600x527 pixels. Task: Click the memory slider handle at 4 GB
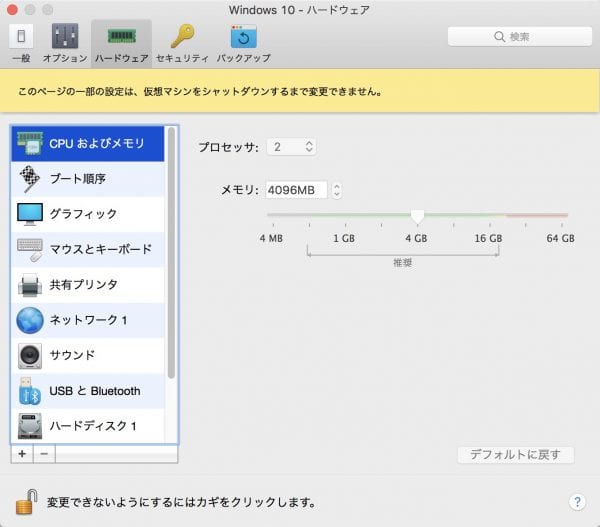417,216
